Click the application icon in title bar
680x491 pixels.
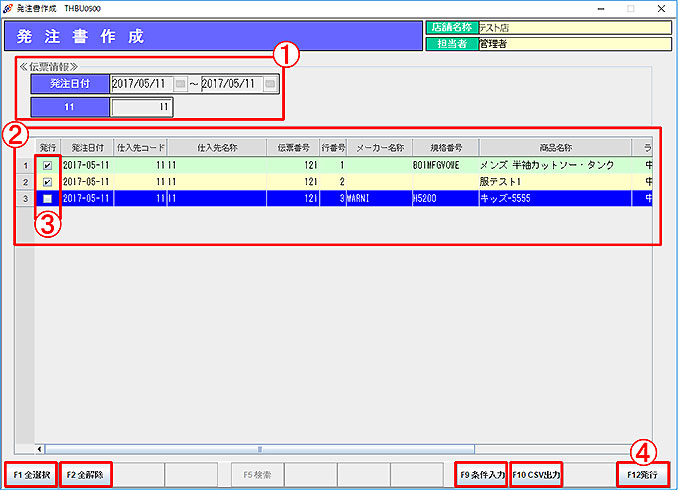click(9, 7)
